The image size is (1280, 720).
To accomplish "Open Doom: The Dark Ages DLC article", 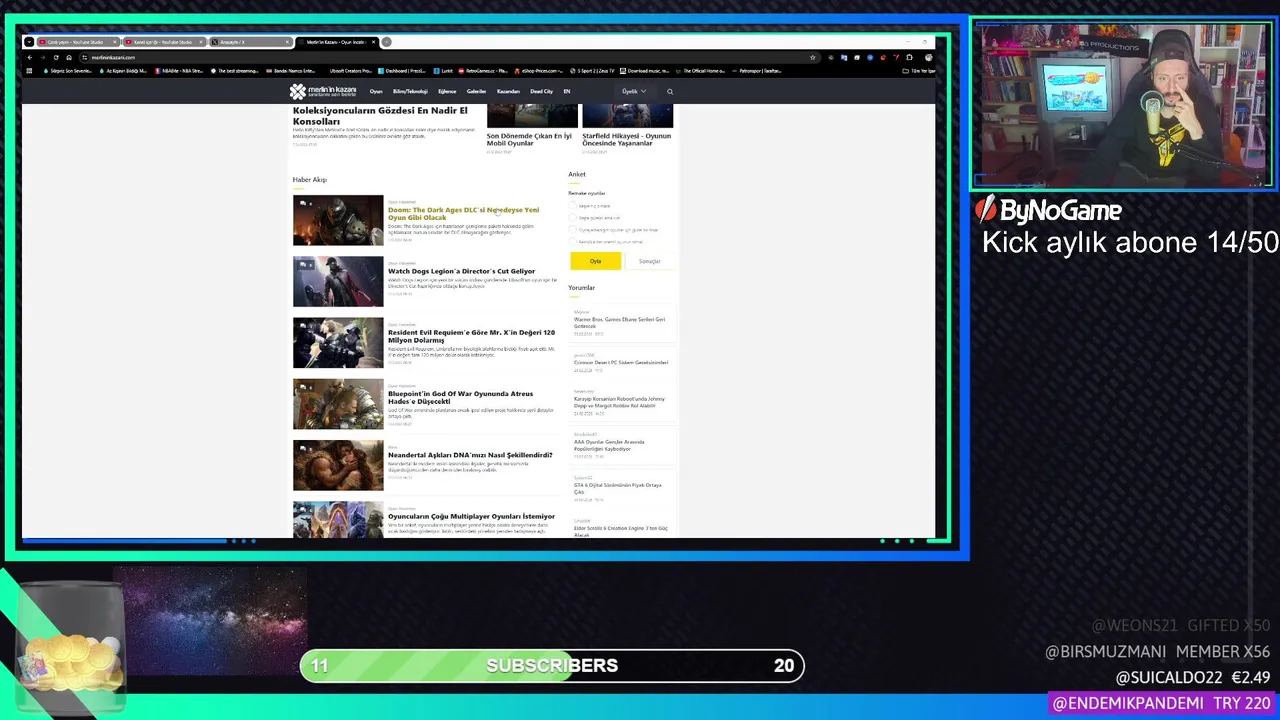I will 463,213.
